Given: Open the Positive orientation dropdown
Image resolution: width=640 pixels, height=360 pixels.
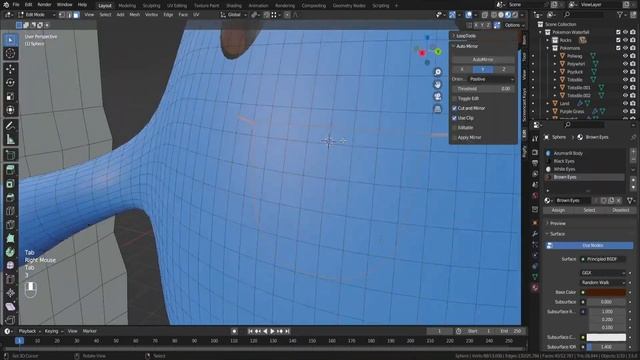Looking at the screenshot, I should tap(491, 79).
